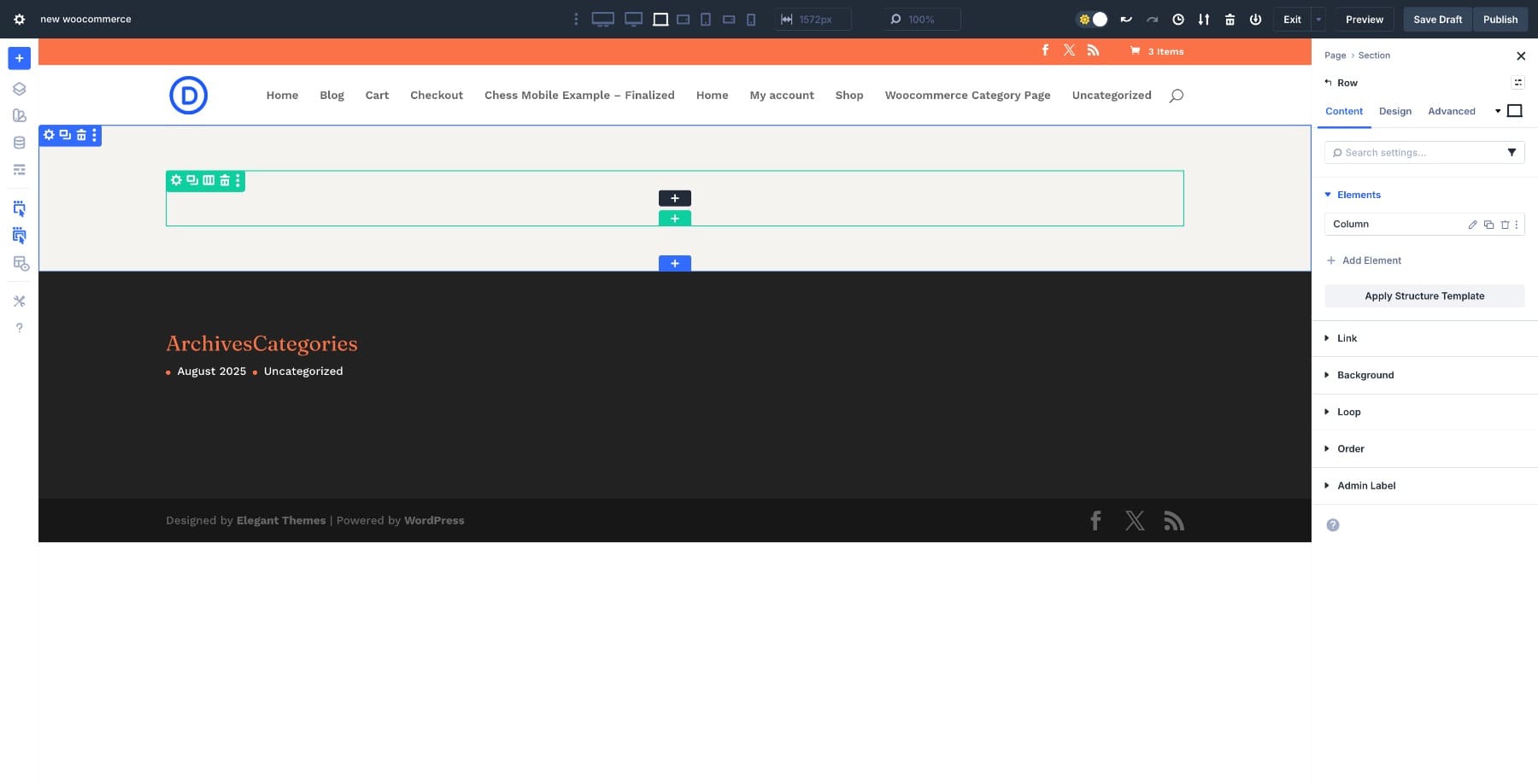The height and width of the screenshot is (784, 1538).
Task: Switch preview to smartphone view
Action: (x=751, y=19)
